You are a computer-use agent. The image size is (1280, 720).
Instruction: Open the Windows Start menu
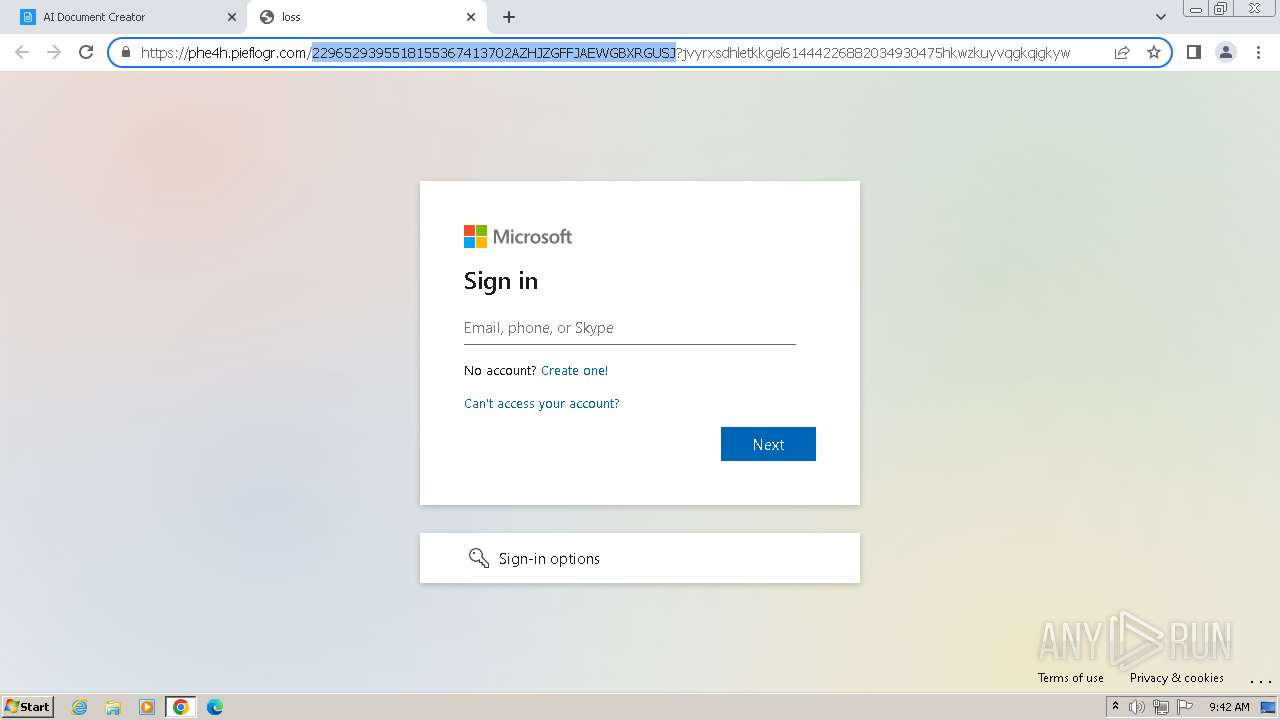28,706
